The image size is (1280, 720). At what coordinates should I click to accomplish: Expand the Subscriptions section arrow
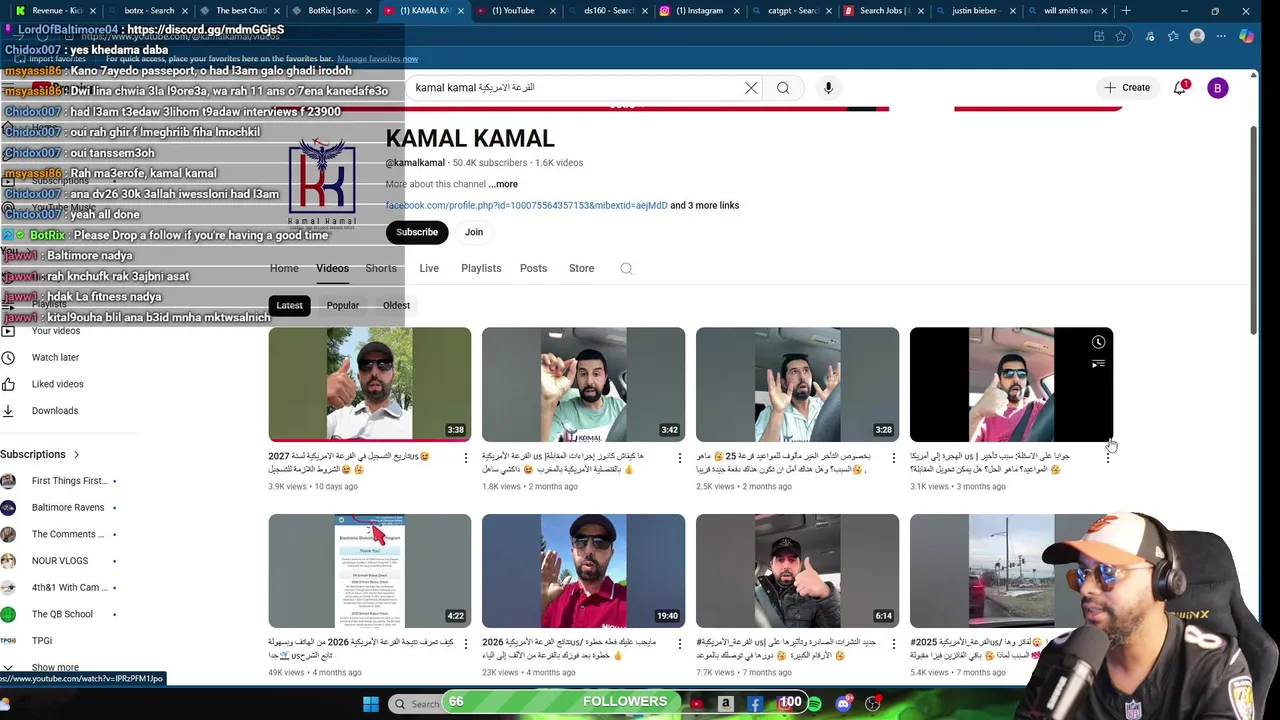point(76,454)
